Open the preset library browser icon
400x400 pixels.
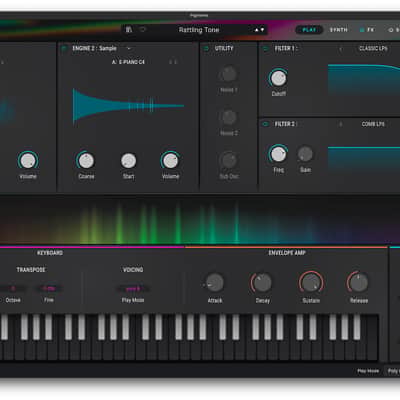click(129, 30)
